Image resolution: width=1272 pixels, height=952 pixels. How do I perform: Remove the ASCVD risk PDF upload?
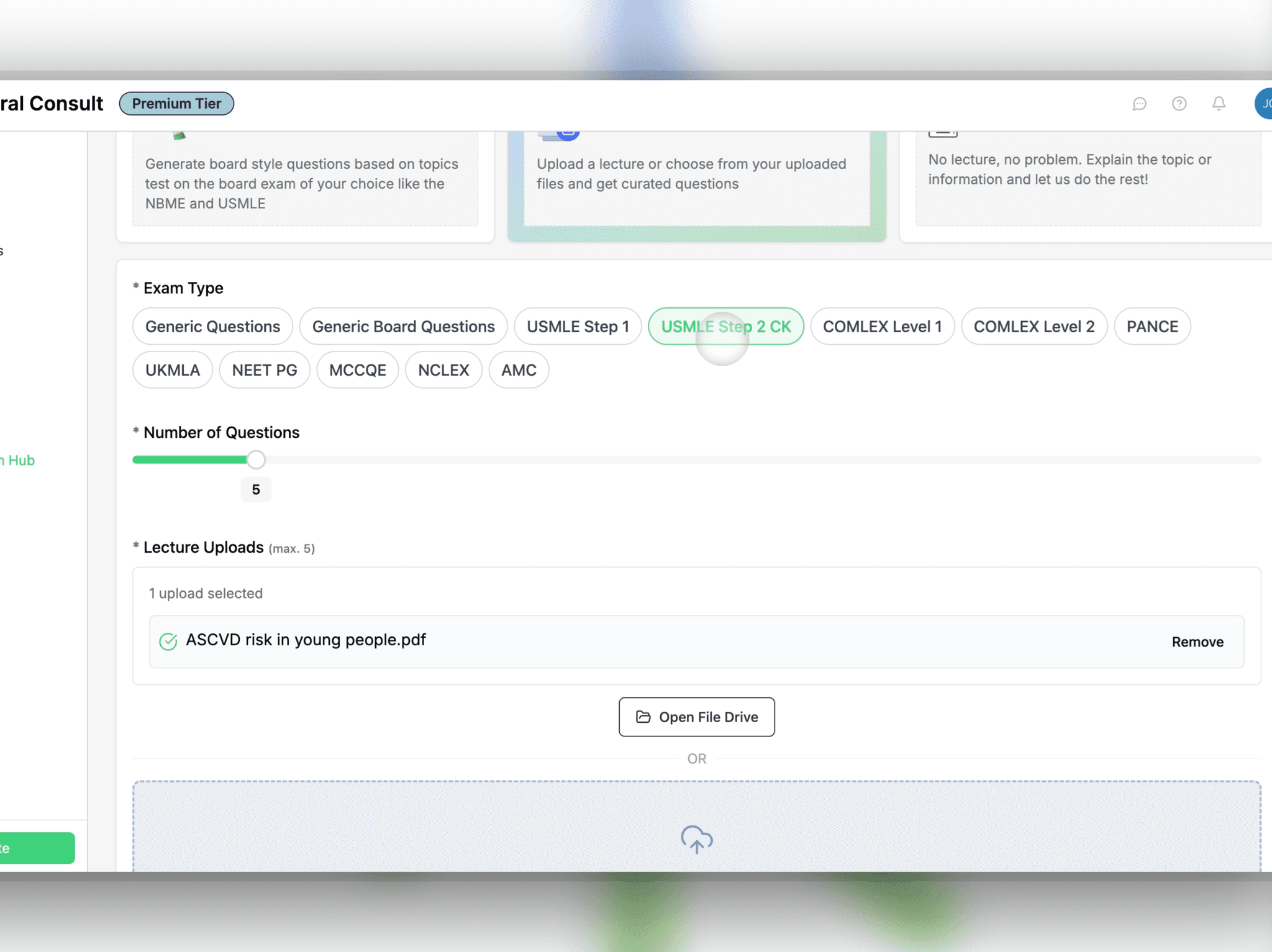(1197, 641)
